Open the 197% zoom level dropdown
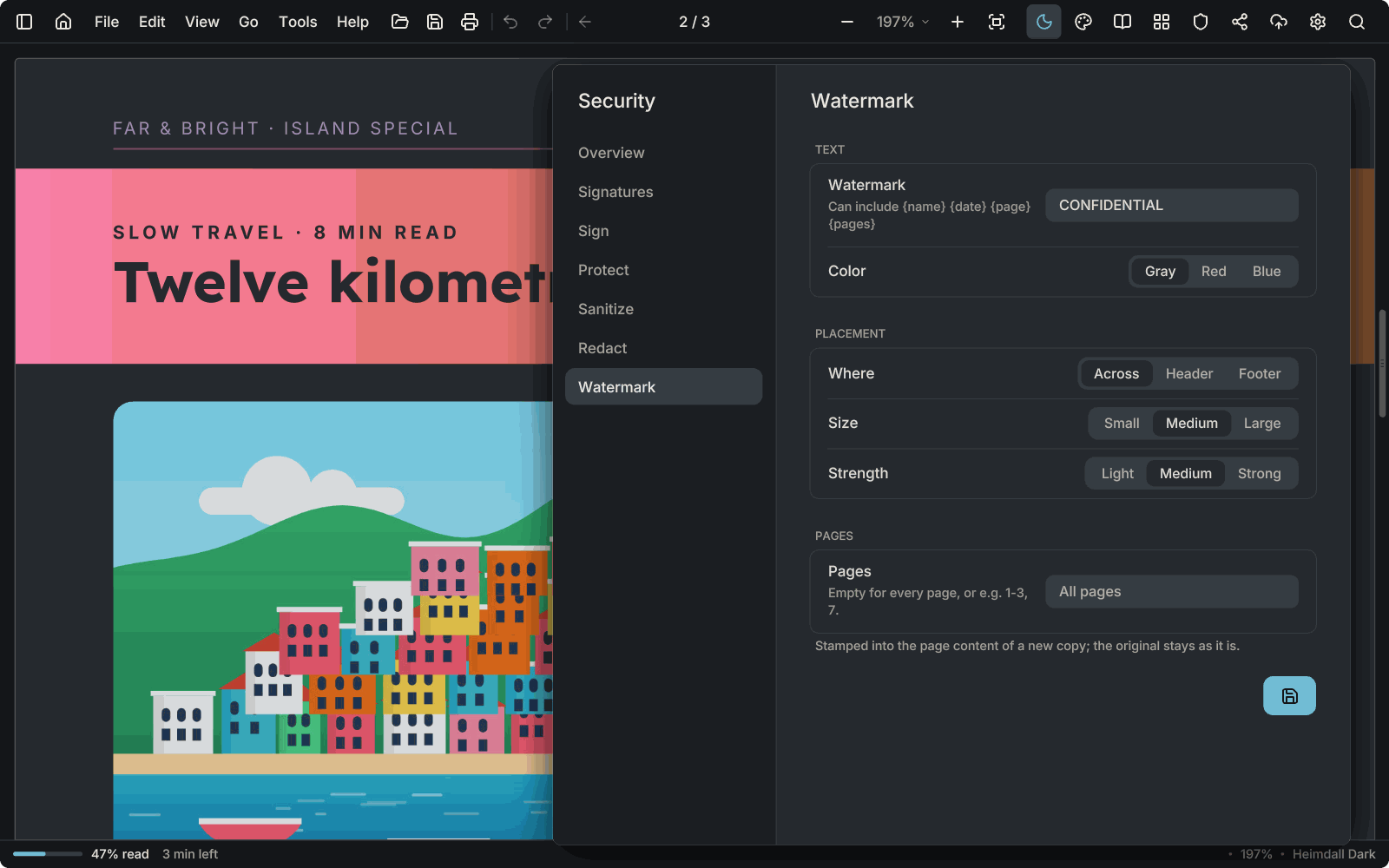Screen dimensions: 1389x868 tap(903, 22)
